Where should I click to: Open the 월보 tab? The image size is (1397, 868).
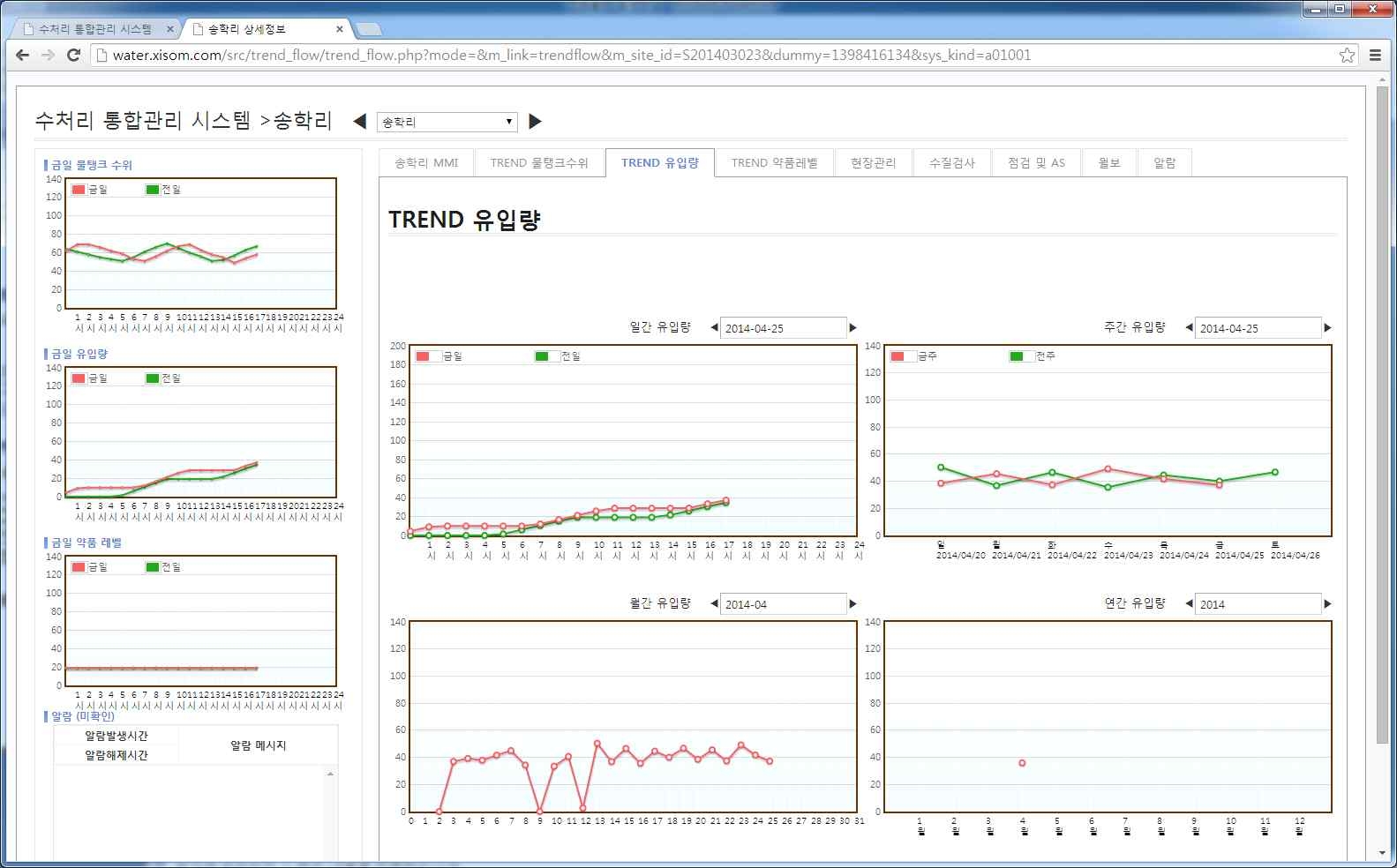pyautogui.click(x=1109, y=163)
